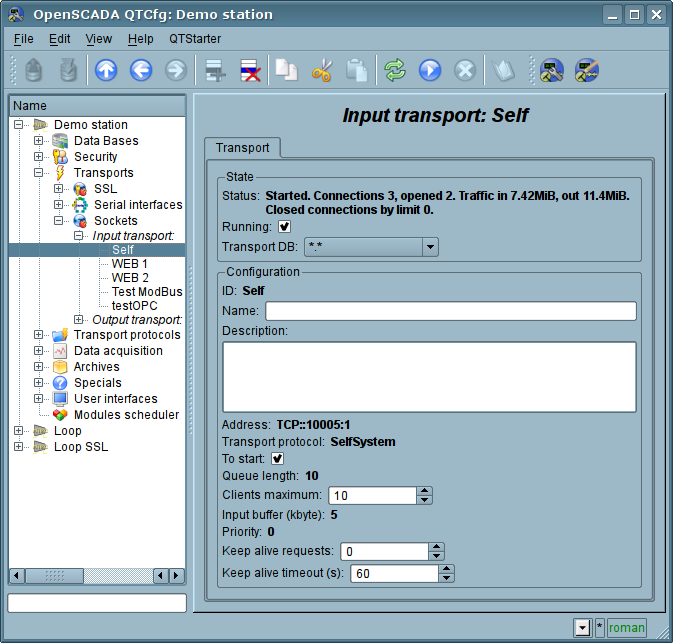This screenshot has height=643, width=673.
Task: Launch the first QTStarter module icon
Action: pyautogui.click(x=552, y=70)
